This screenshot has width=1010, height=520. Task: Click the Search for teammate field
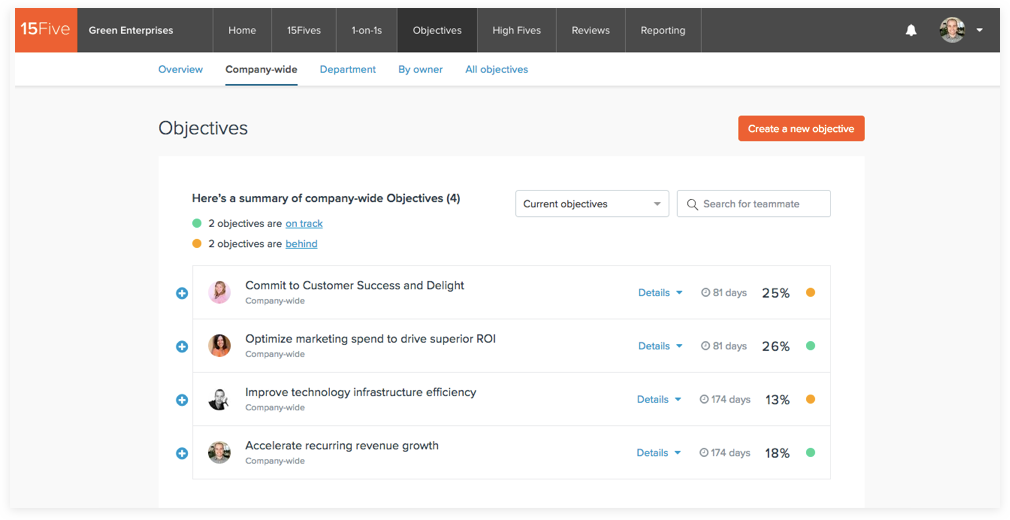tap(754, 204)
